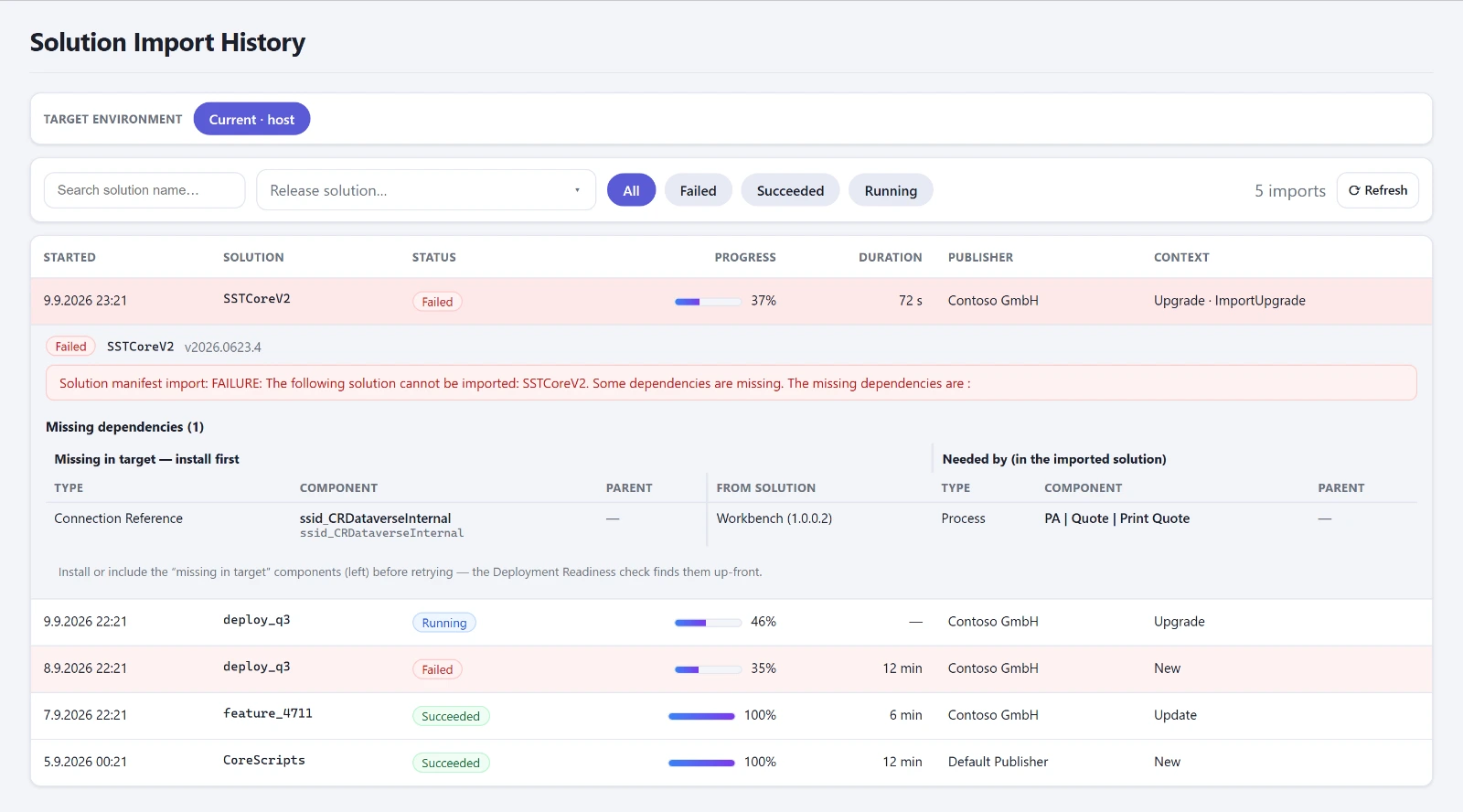The image size is (1463, 812).
Task: Click Workbench (1.0.0.2) from-solution cell
Action: pyautogui.click(x=774, y=518)
